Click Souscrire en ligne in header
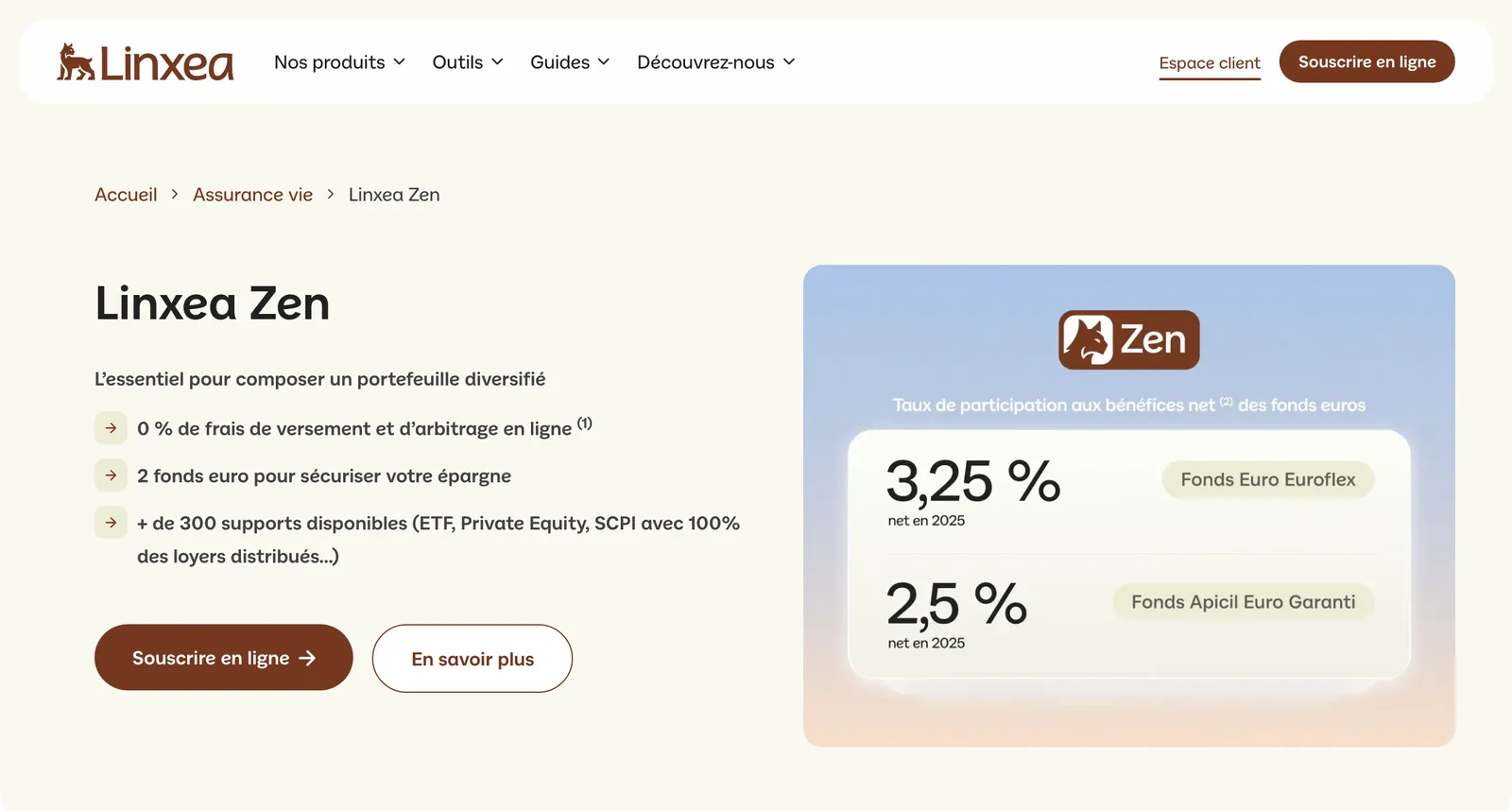 [1366, 61]
